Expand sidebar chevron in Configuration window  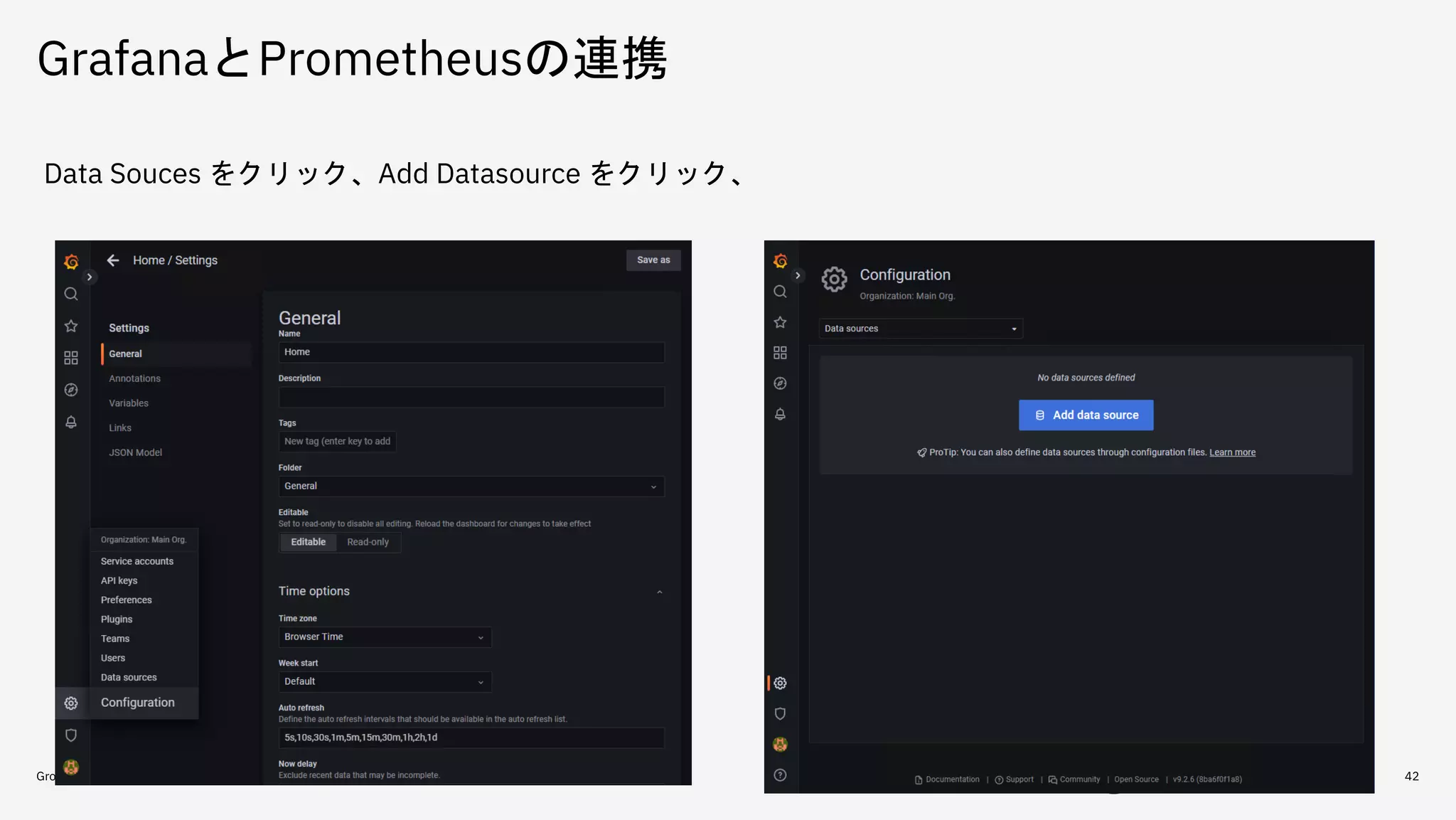(798, 275)
